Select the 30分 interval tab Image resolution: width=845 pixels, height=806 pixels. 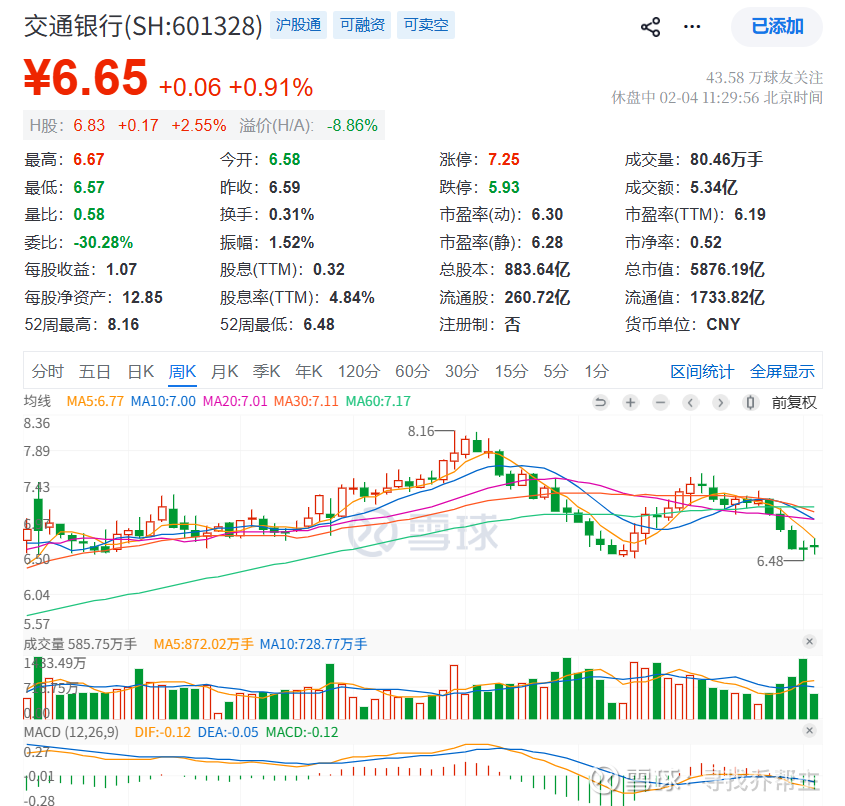point(462,371)
